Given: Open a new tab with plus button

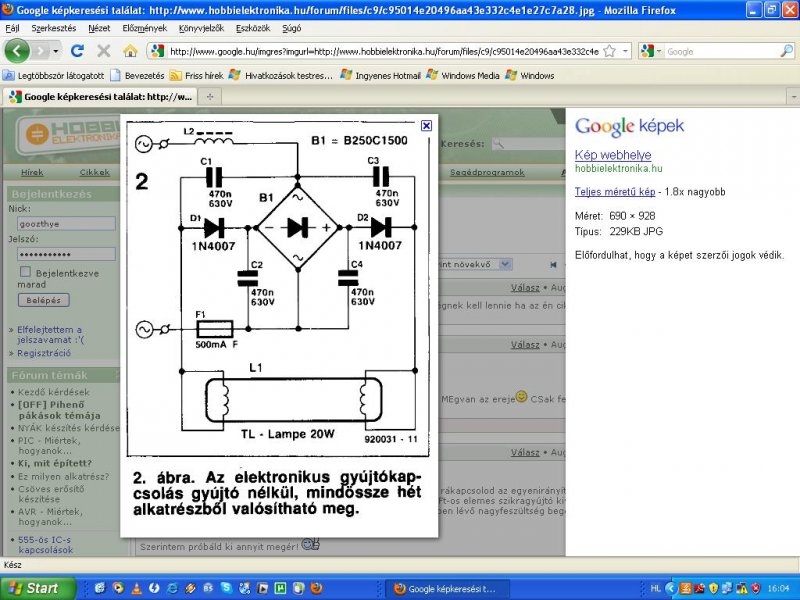Looking at the screenshot, I should (x=210, y=96).
